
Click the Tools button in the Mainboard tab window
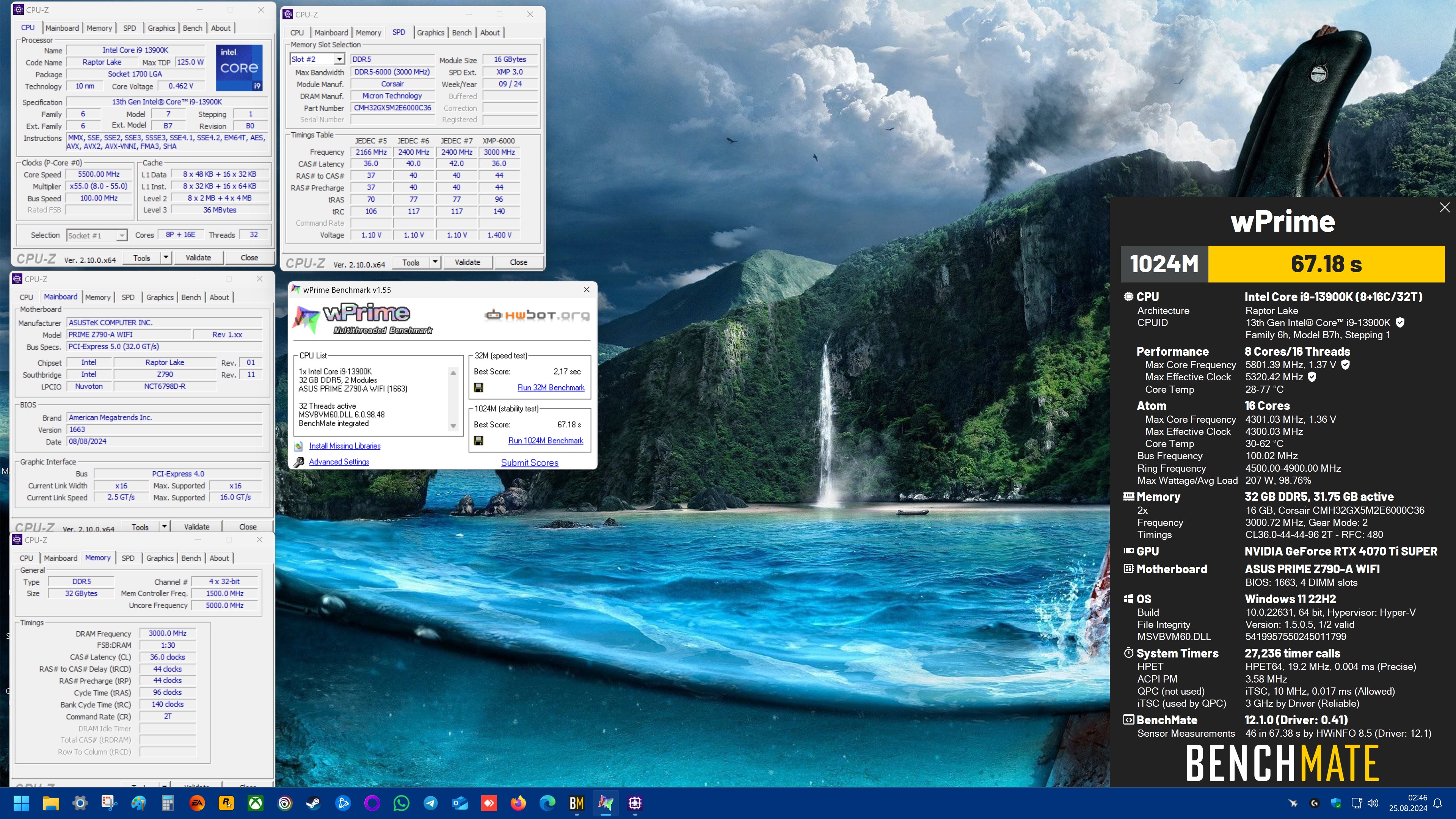(140, 527)
